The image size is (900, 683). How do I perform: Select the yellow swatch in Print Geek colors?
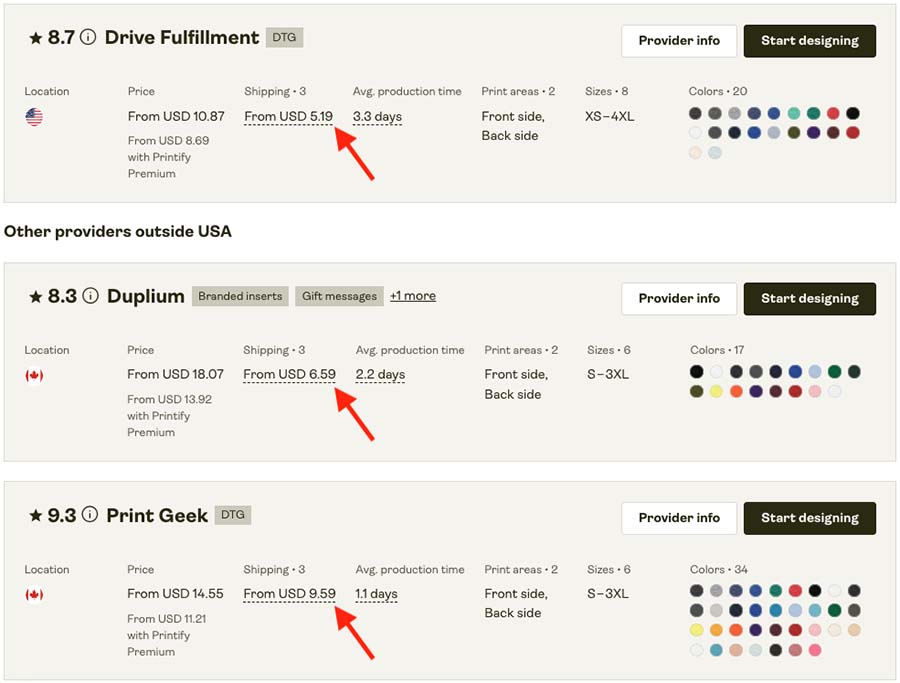pos(696,630)
